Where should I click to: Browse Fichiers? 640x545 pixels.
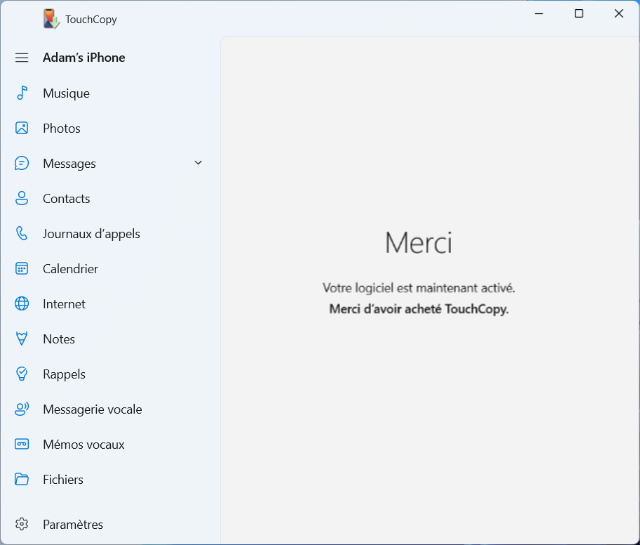tap(110, 479)
